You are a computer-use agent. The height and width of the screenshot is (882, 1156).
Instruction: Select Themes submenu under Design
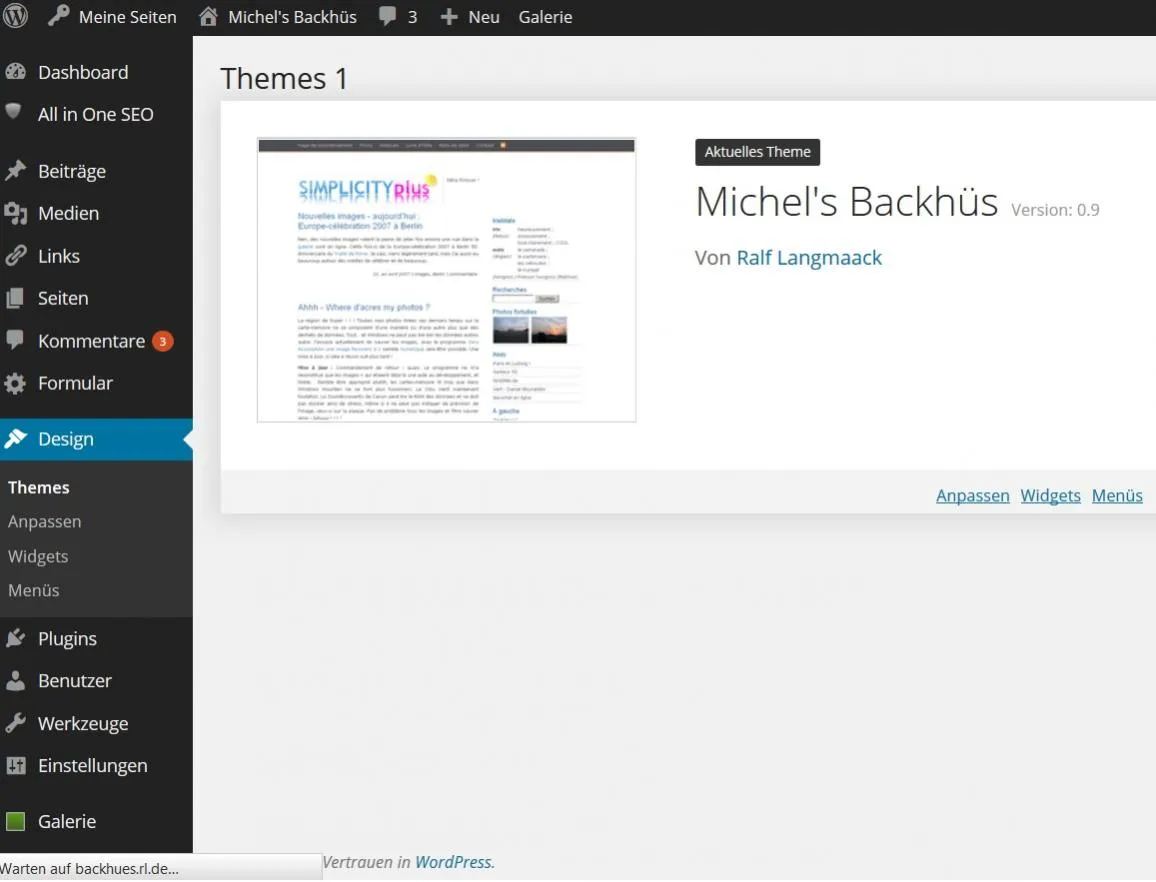[x=39, y=487]
